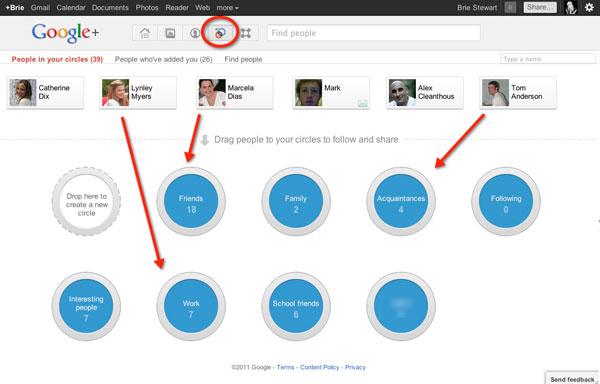The image size is (600, 384).
Task: Open the notifications counter box
Action: click(x=510, y=7)
